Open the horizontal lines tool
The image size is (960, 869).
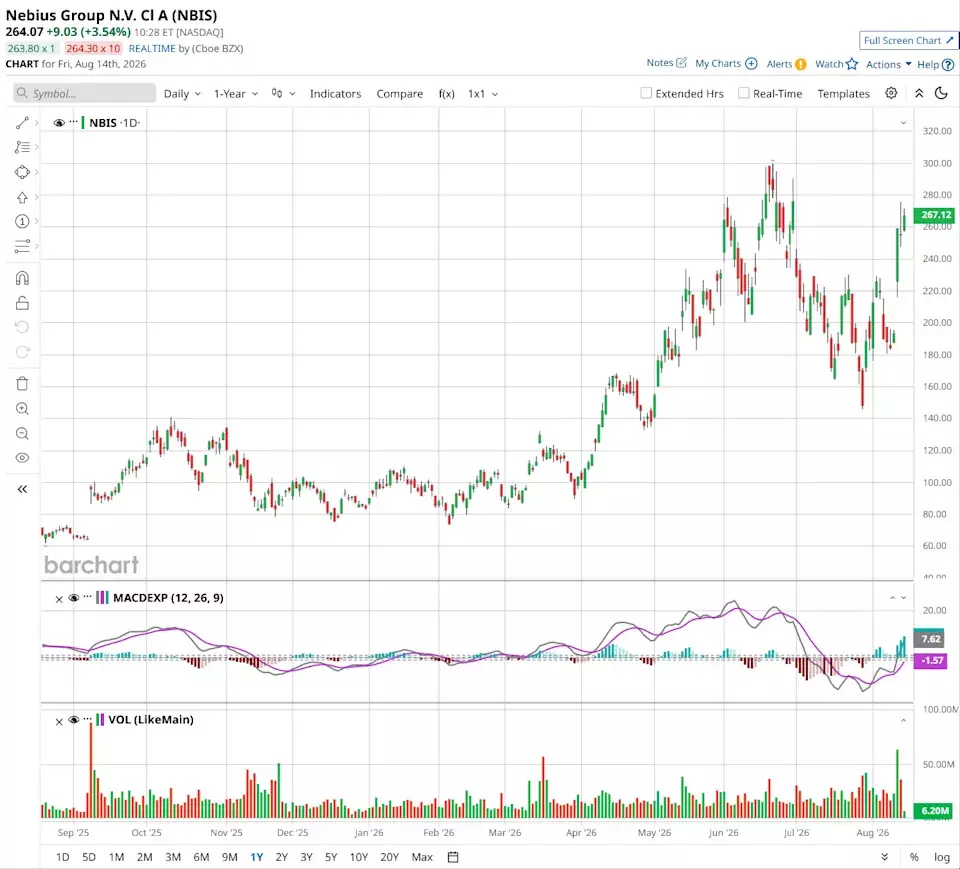pyautogui.click(x=22, y=246)
